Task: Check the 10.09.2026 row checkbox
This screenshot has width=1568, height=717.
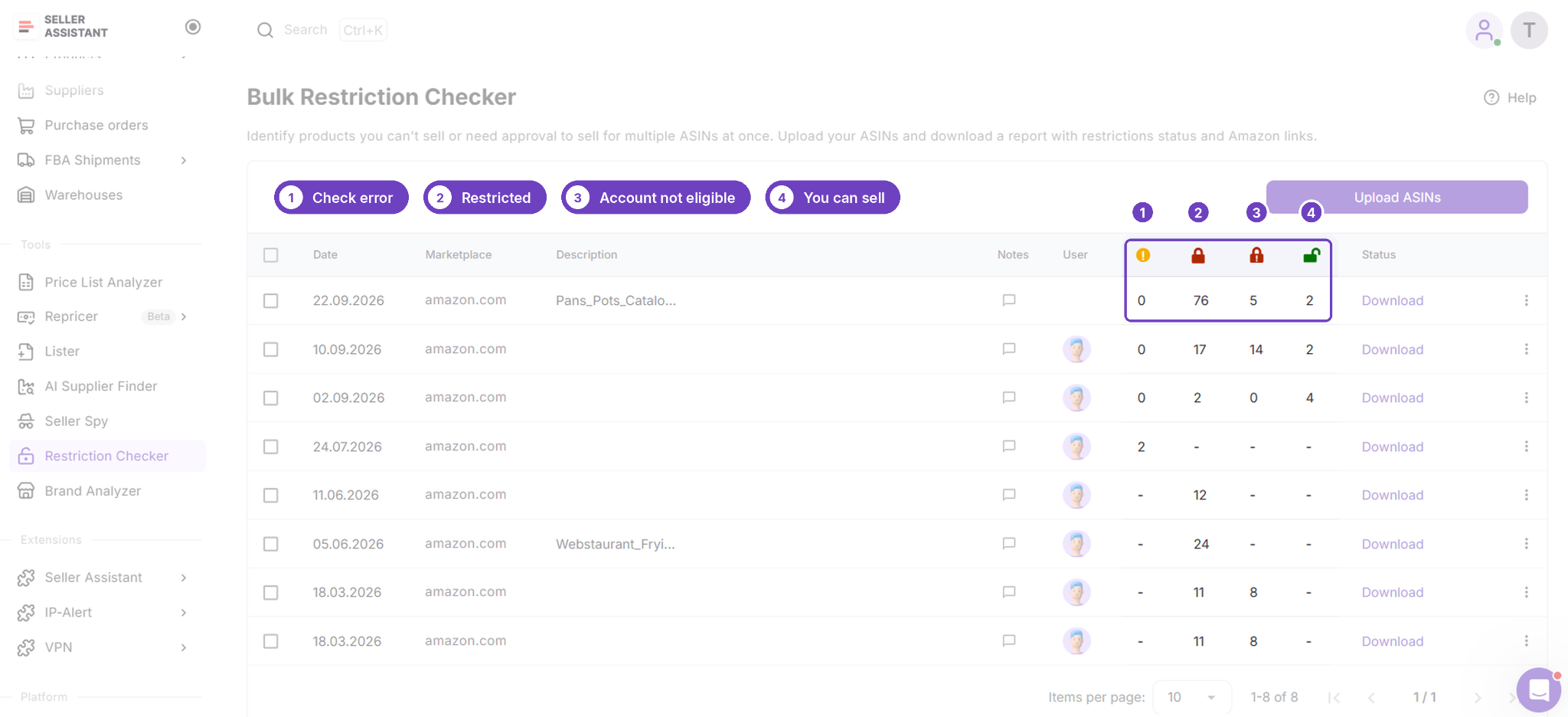Action: pyautogui.click(x=271, y=349)
